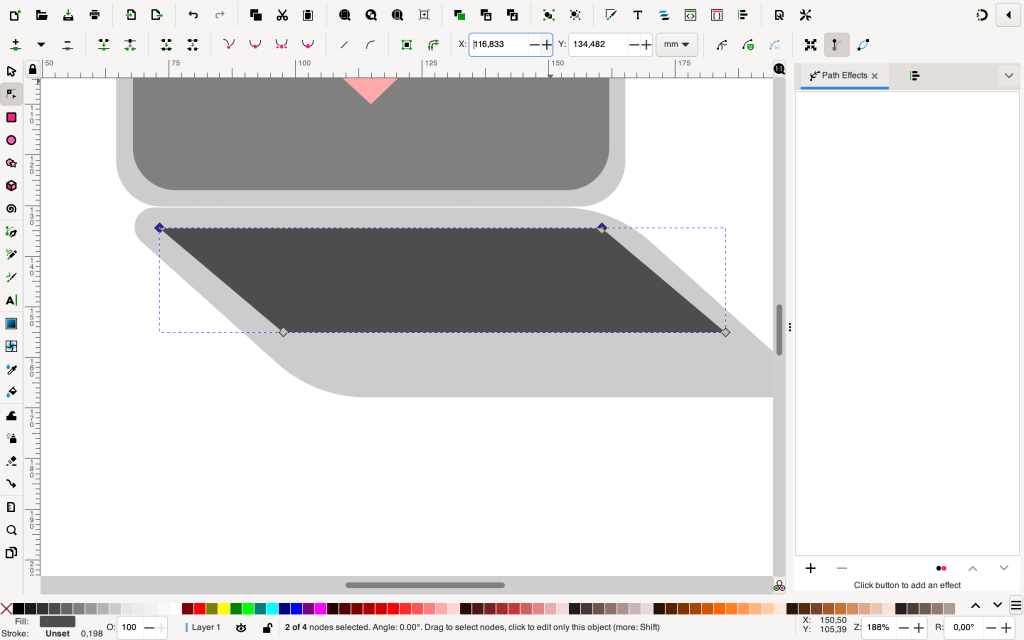This screenshot has width=1024, height=640.
Task: Show the previous palette row
Action: [975, 605]
